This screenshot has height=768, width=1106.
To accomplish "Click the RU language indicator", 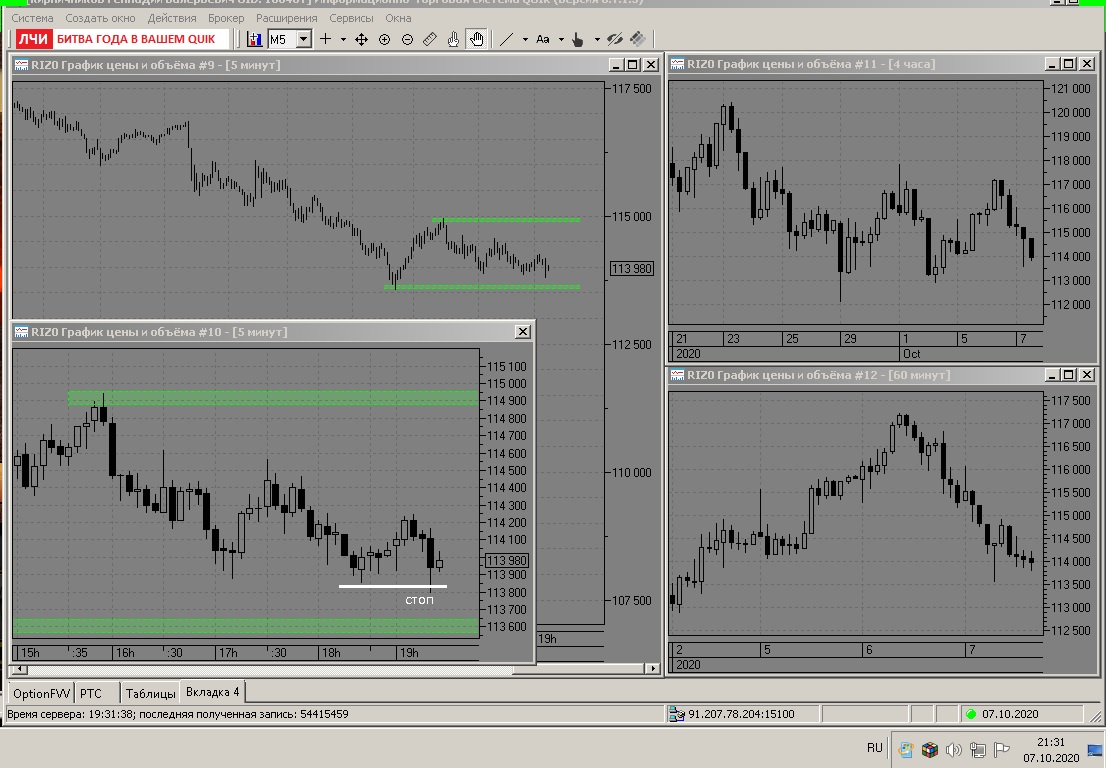I will [875, 748].
